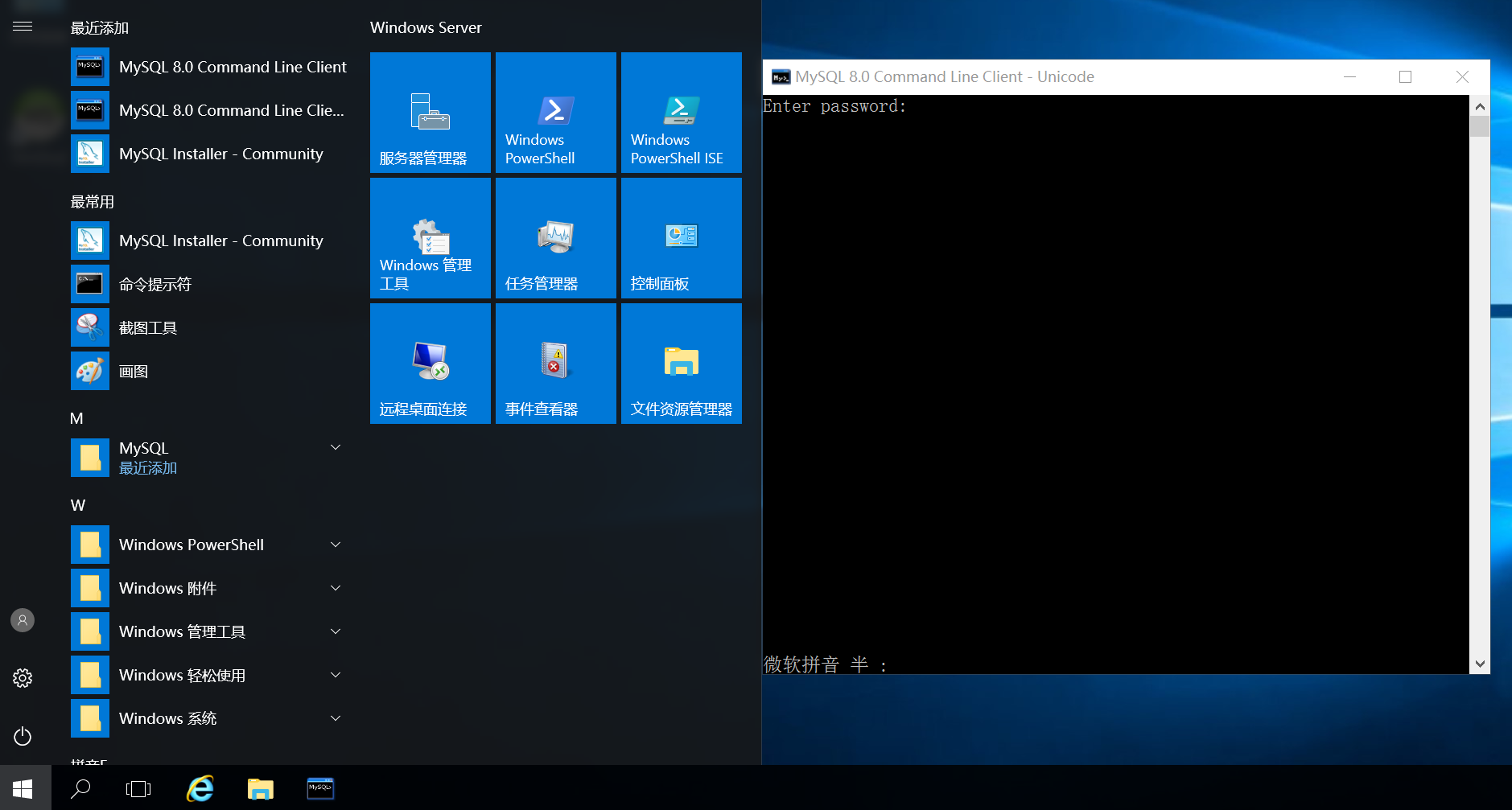Minimize the MySQL Command Line Client window
This screenshot has height=810, width=1512.
click(1349, 76)
